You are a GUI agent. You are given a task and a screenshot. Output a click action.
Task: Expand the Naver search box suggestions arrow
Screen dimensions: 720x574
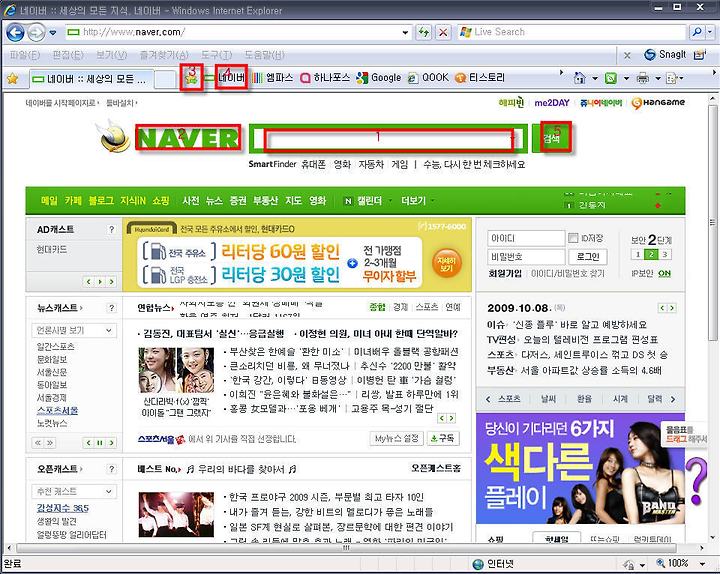512,138
